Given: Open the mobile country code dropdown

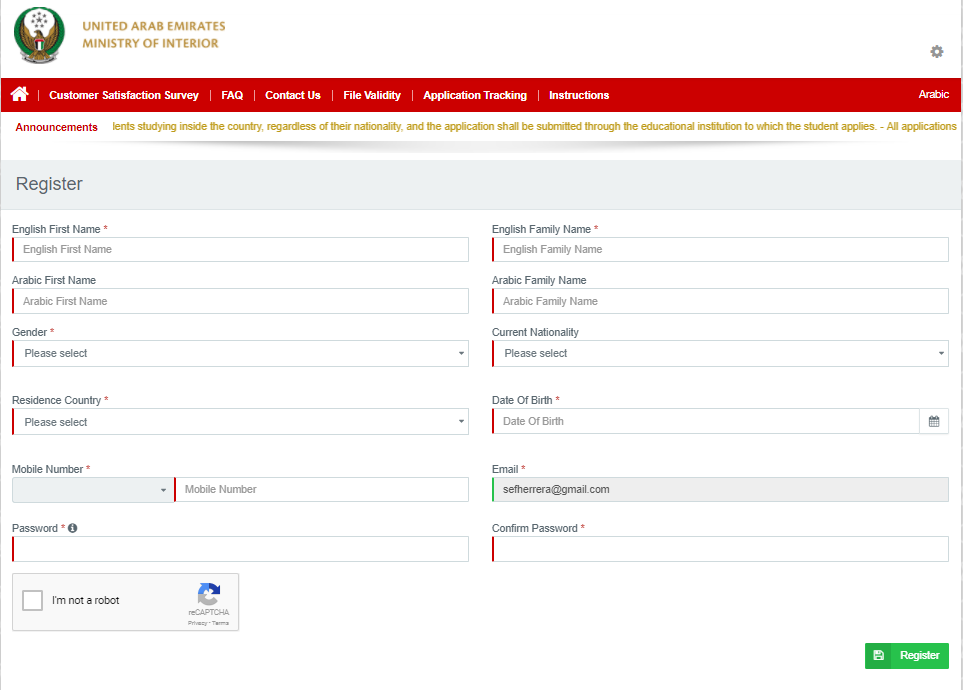Looking at the screenshot, I should [x=93, y=490].
